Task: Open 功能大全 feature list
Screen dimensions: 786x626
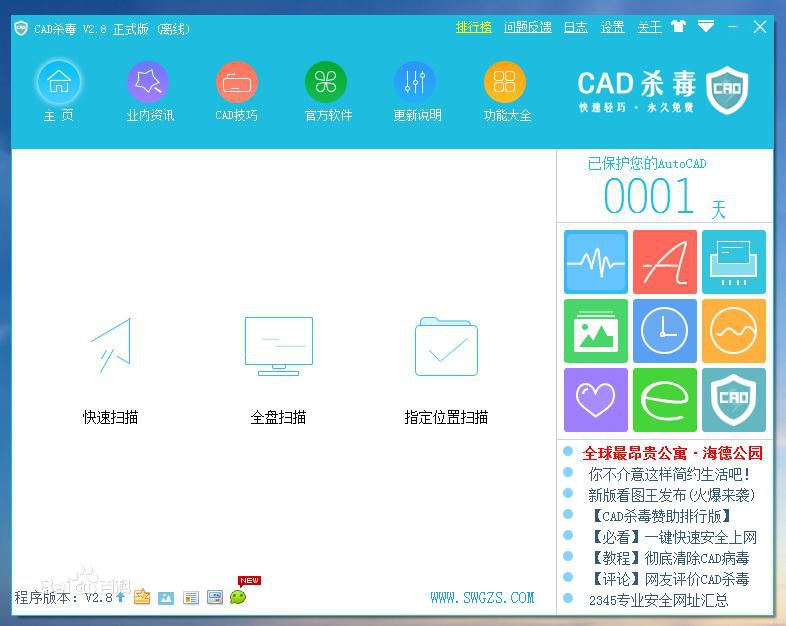Action: coord(505,82)
